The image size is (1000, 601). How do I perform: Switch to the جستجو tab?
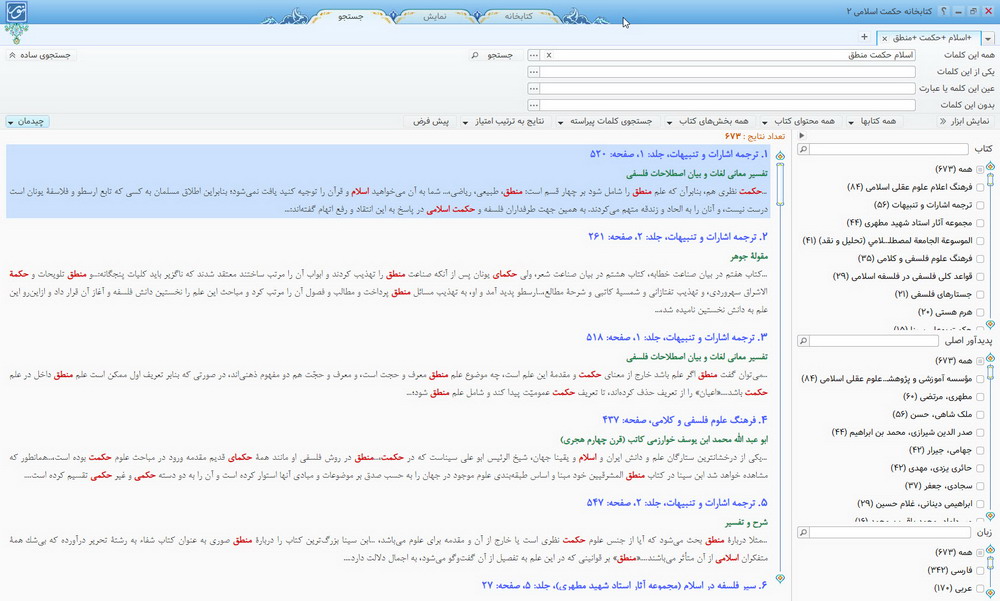[x=351, y=17]
